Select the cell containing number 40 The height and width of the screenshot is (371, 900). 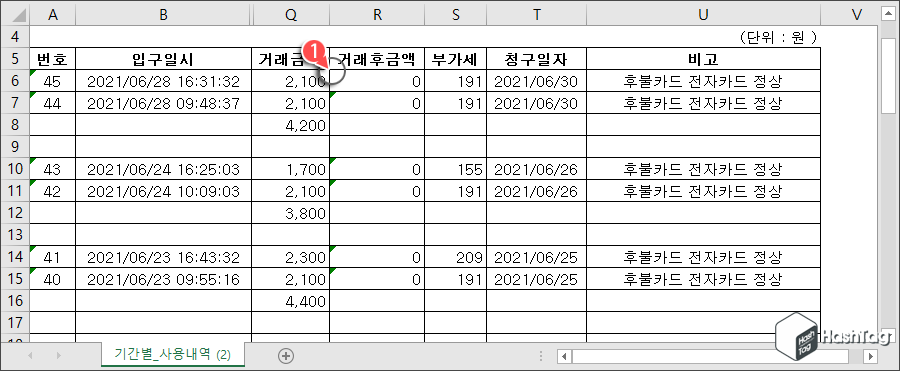point(52,279)
